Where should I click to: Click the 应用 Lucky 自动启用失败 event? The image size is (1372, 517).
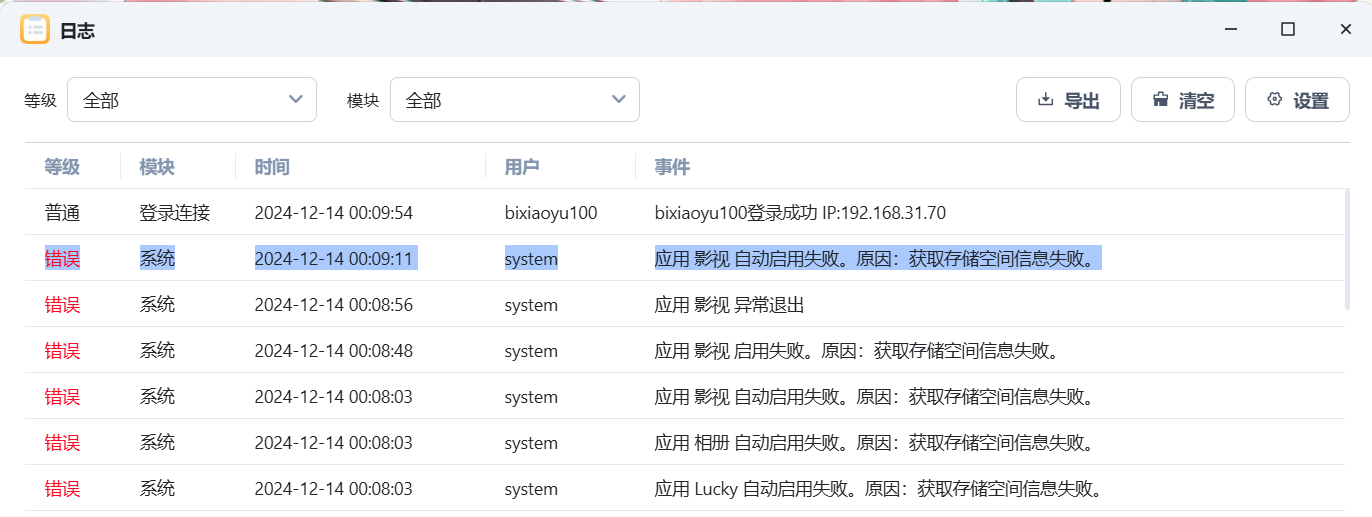pyautogui.click(x=879, y=489)
